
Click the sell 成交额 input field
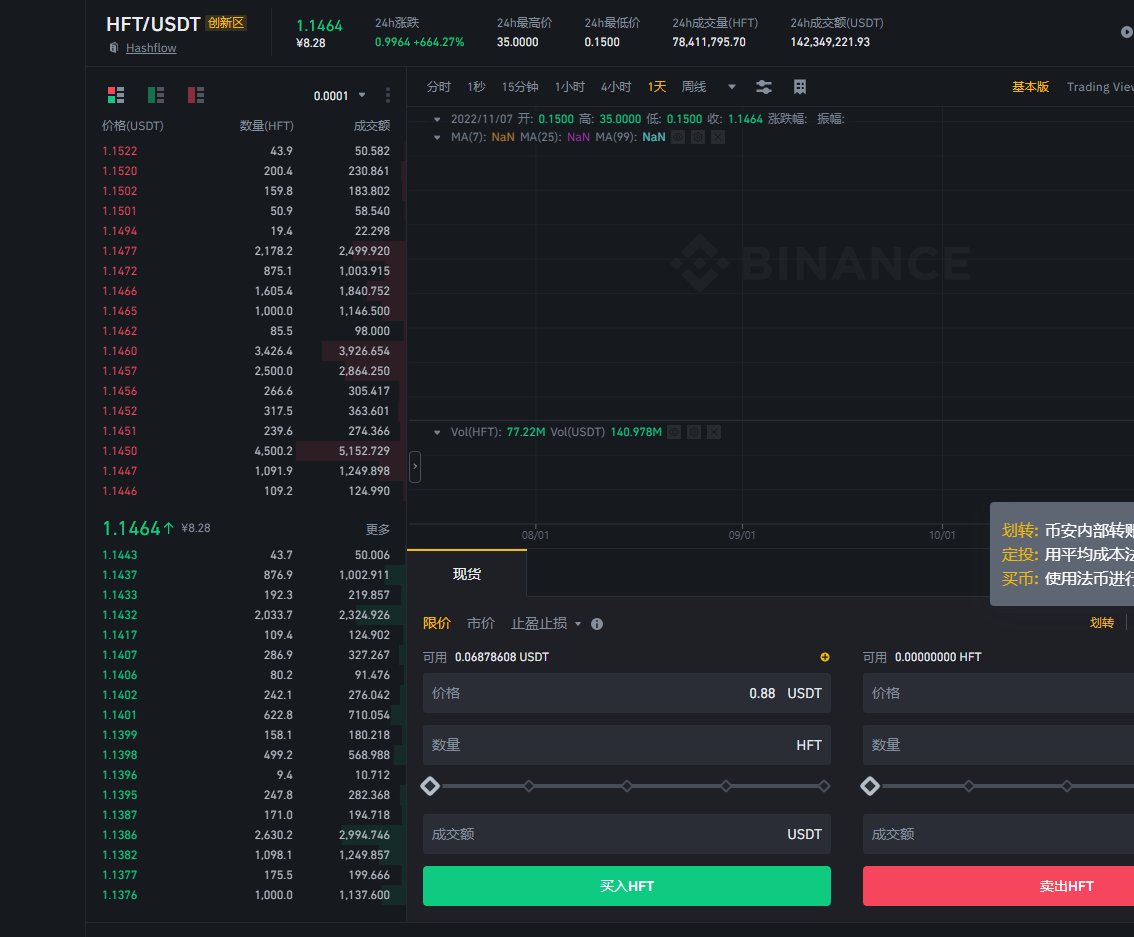(998, 834)
